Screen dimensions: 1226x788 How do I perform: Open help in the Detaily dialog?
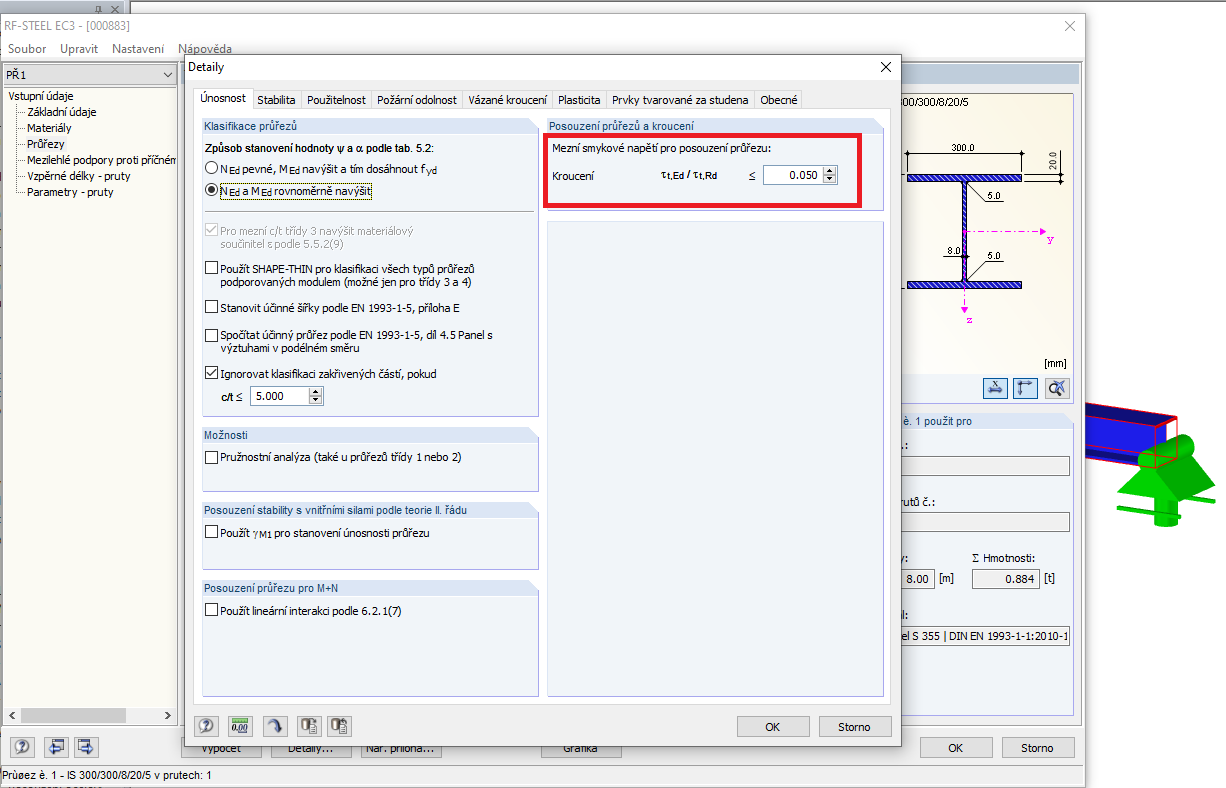pos(207,726)
